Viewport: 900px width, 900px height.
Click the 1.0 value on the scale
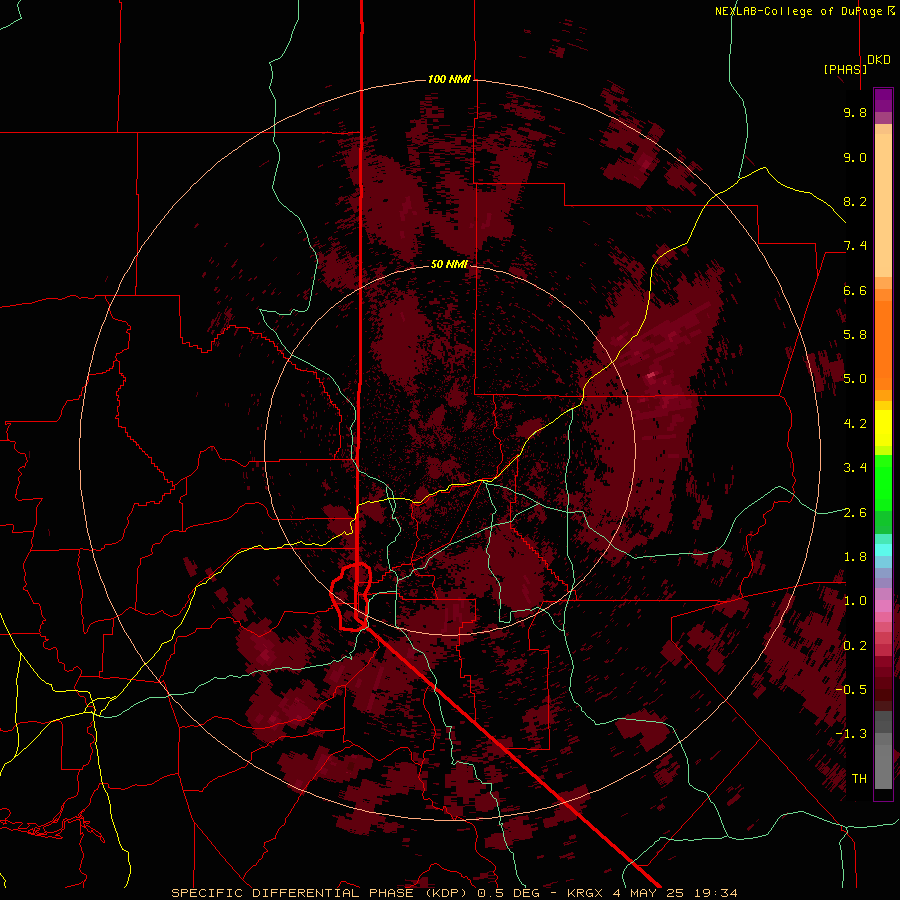[x=855, y=601]
